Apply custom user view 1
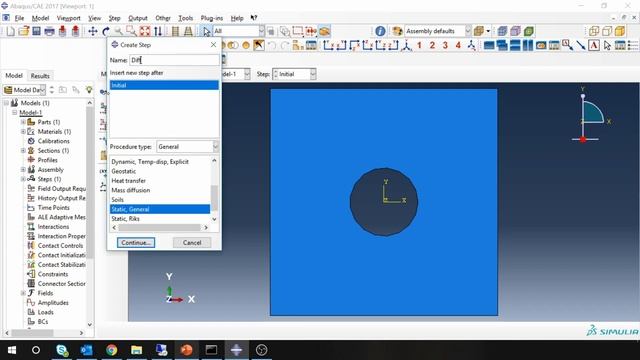Image resolution: width=640 pixels, height=360 pixels. (x=419, y=45)
